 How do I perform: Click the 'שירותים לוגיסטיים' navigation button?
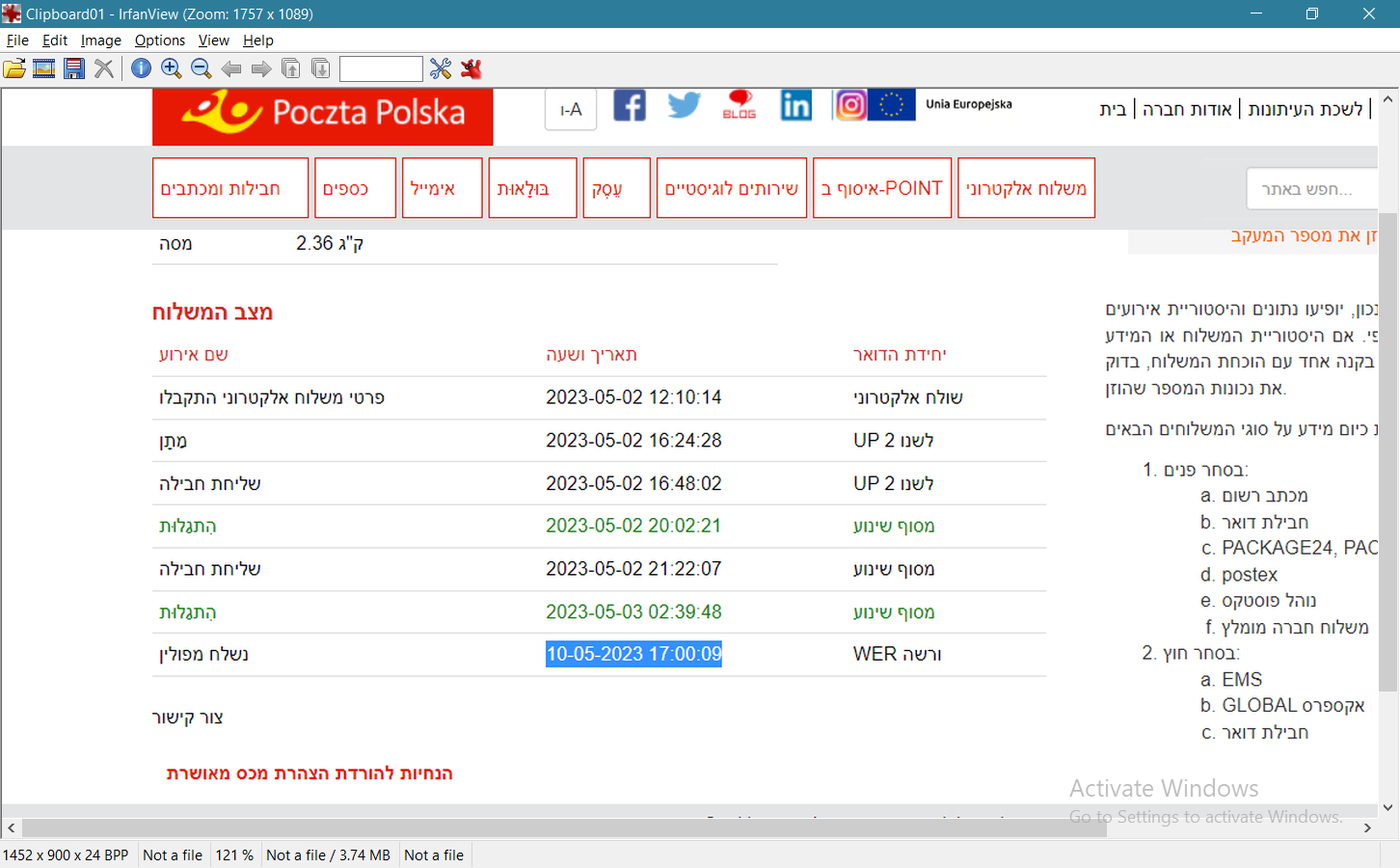tap(732, 188)
